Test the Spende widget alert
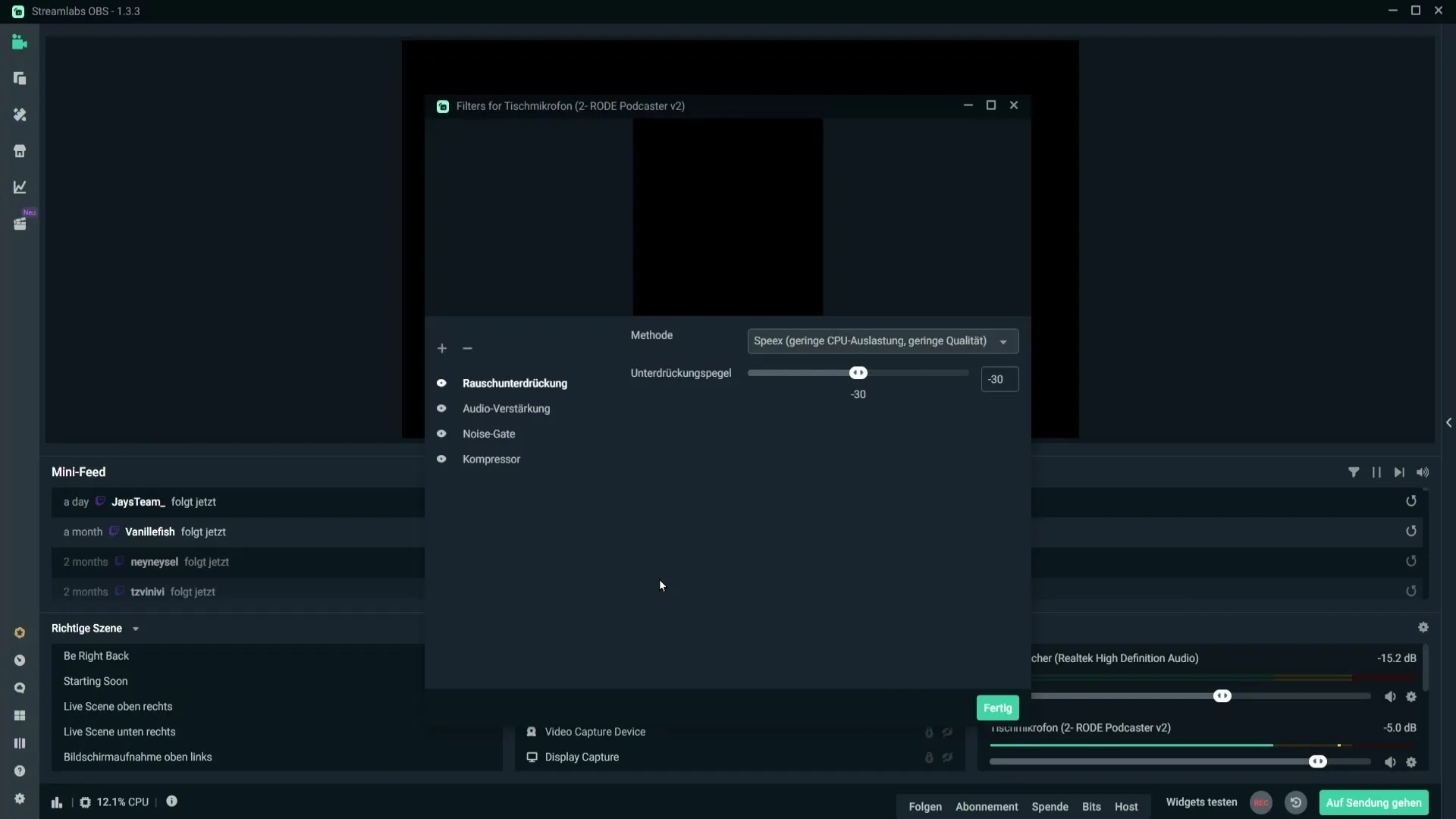Image resolution: width=1456 pixels, height=819 pixels. tap(1050, 807)
